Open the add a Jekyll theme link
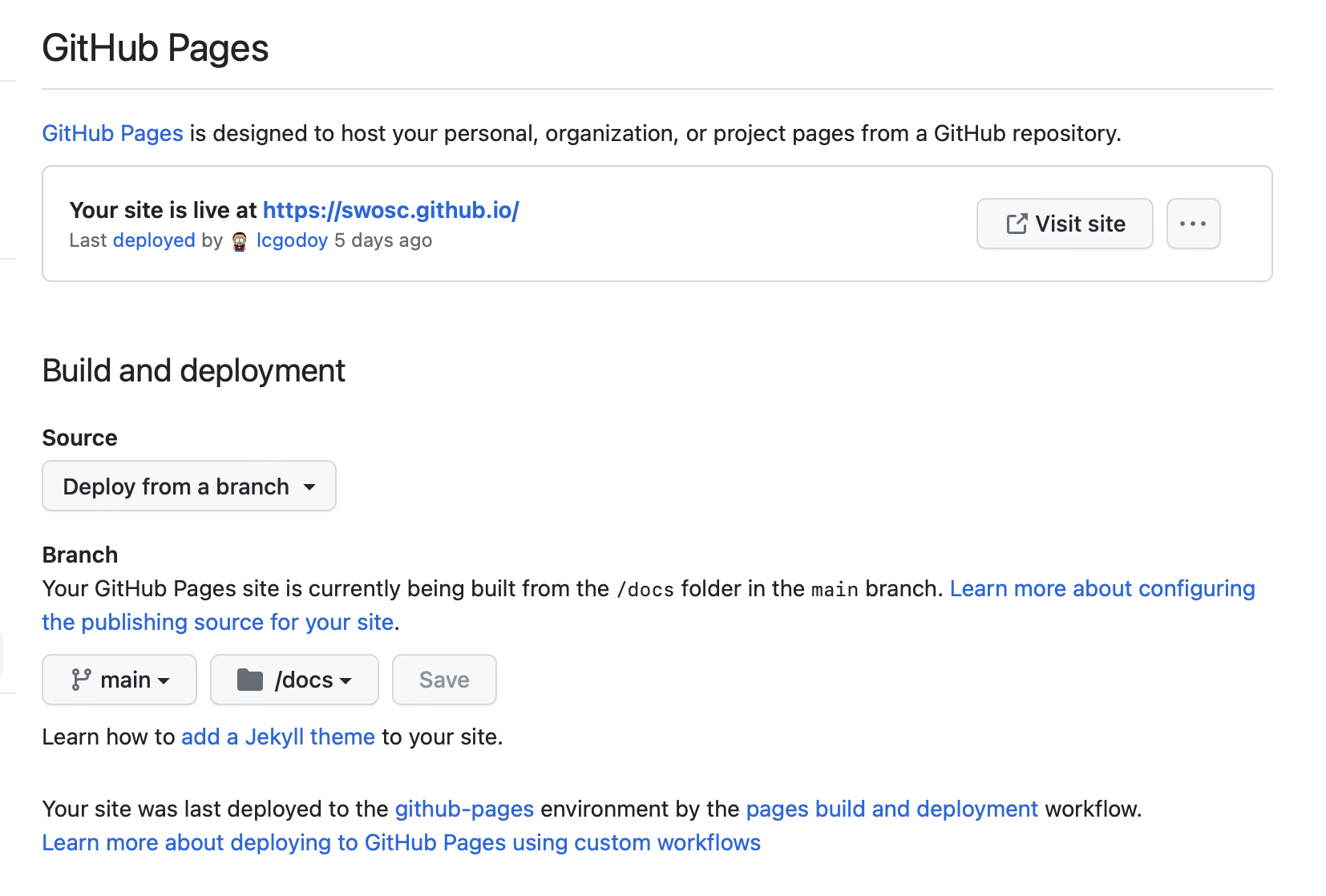This screenshot has height=896, width=1326. click(278, 737)
